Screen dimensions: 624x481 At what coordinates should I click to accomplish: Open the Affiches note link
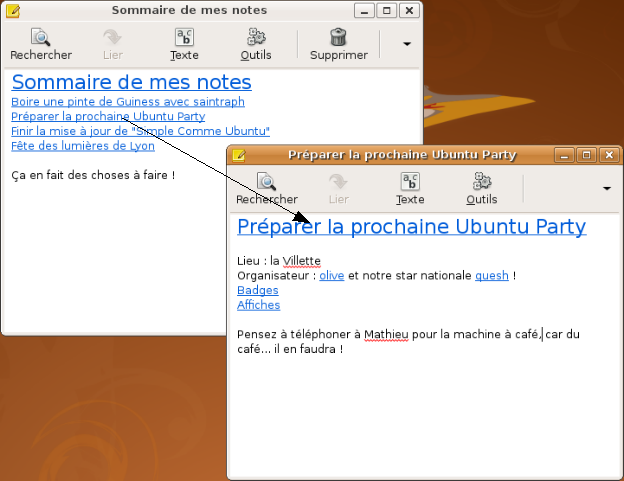pos(258,305)
